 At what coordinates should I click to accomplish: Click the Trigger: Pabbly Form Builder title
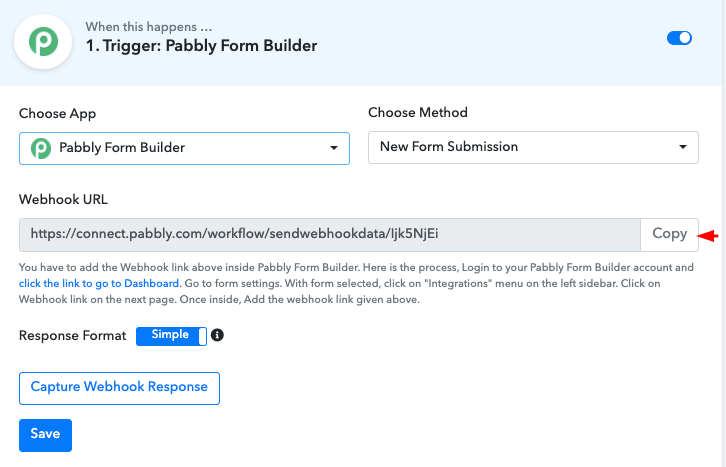click(x=201, y=46)
